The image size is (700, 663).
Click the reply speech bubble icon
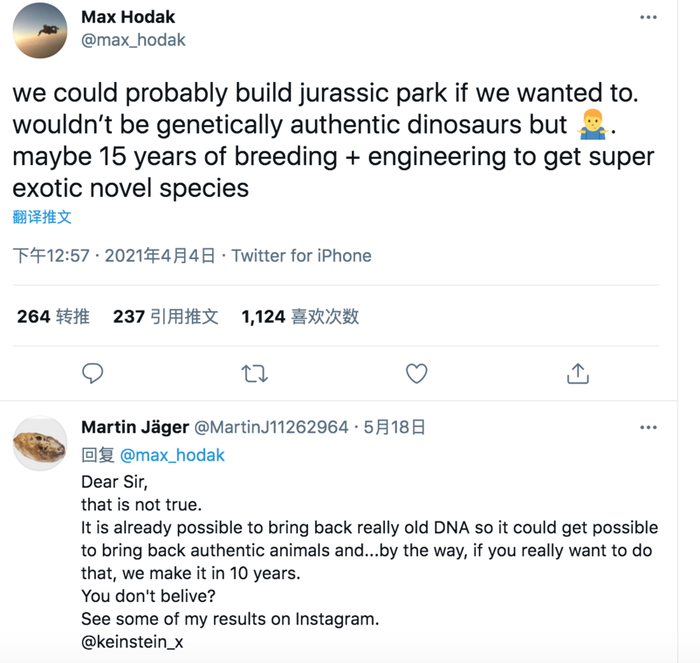click(x=93, y=374)
